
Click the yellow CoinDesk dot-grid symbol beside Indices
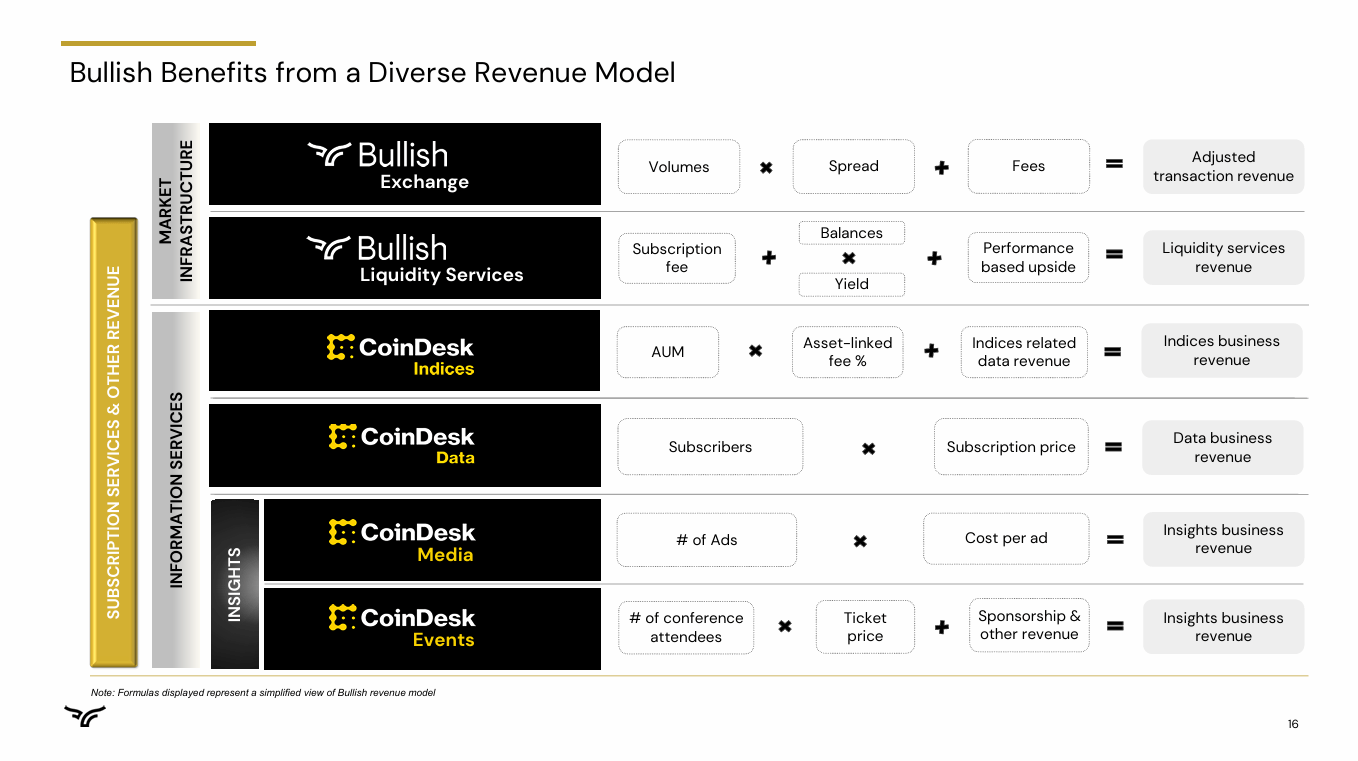pyautogui.click(x=341, y=348)
